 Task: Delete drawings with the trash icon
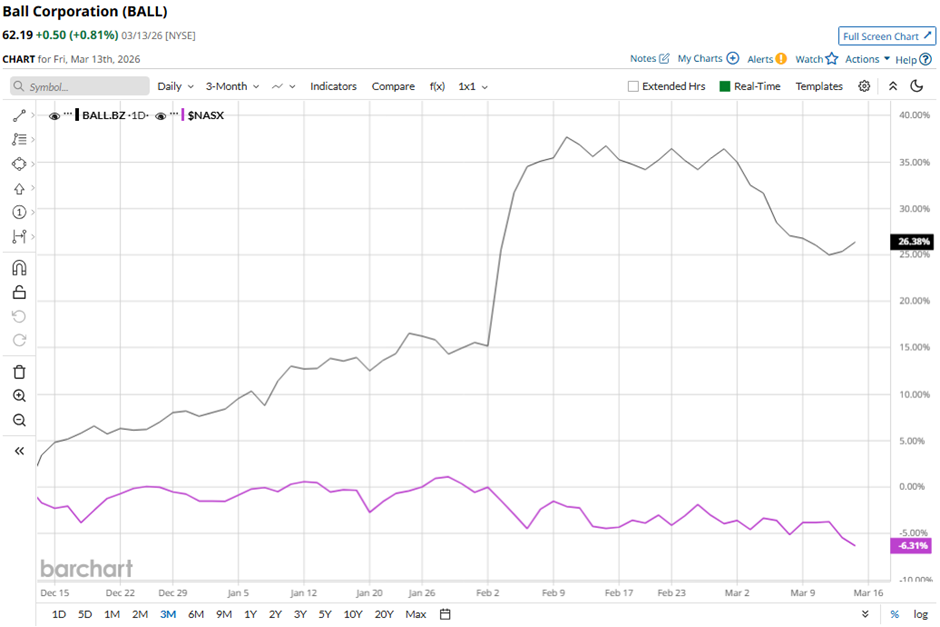(18, 372)
